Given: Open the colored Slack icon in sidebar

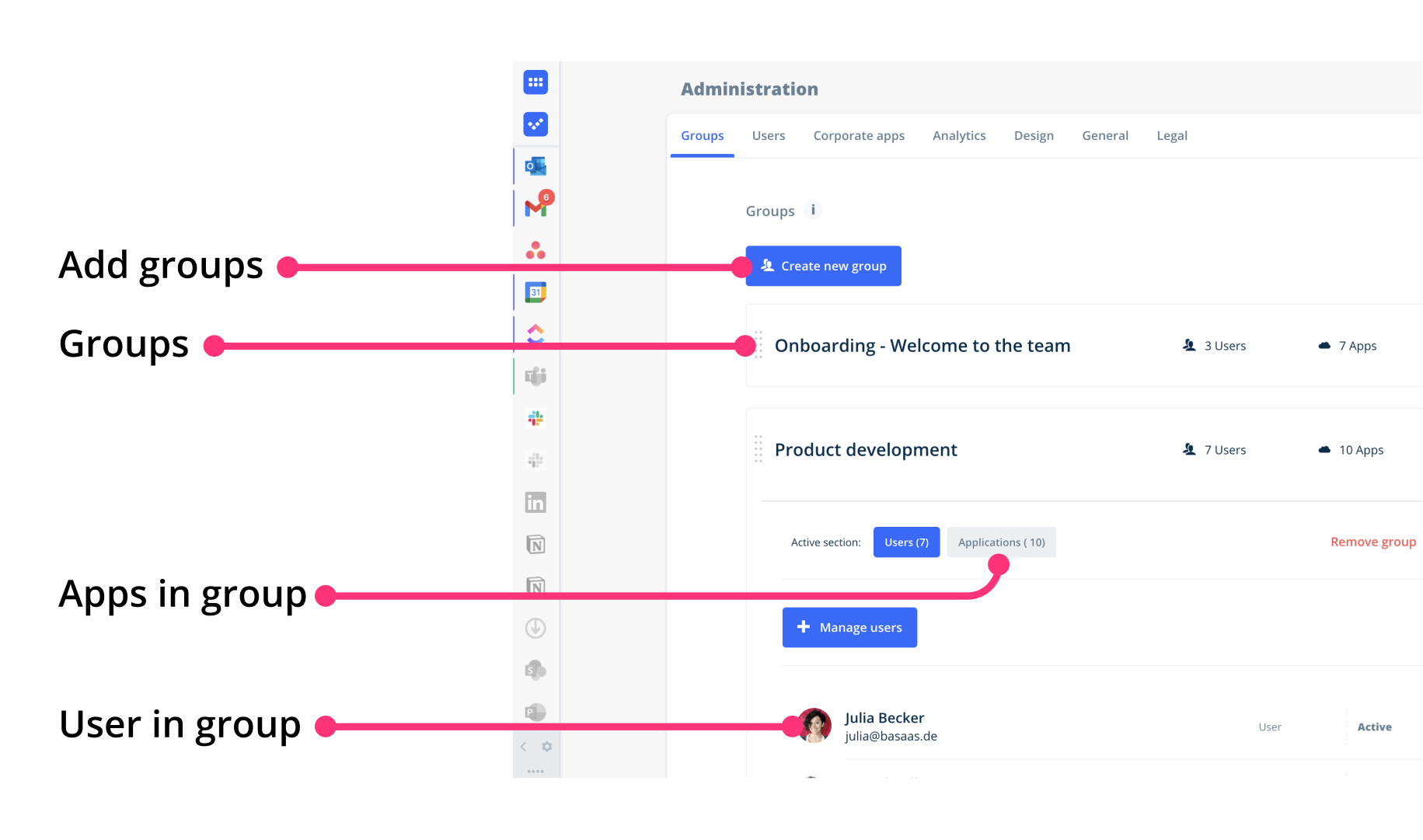Looking at the screenshot, I should point(535,419).
